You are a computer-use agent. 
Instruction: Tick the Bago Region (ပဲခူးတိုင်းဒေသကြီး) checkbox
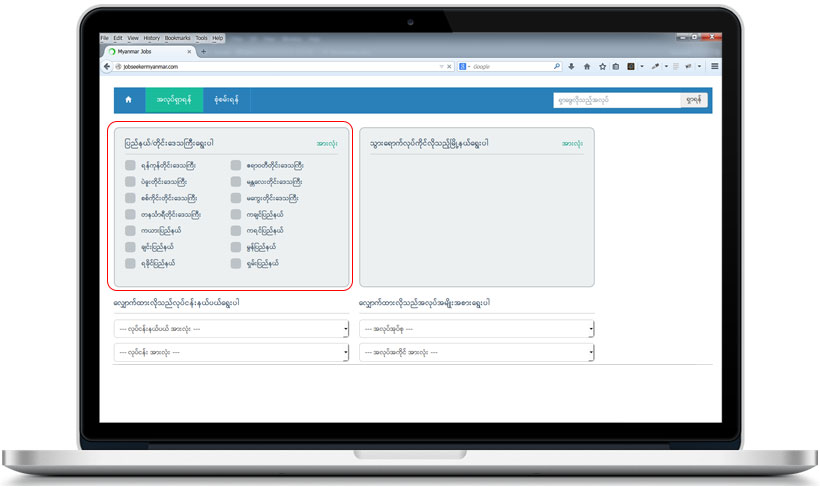point(130,182)
